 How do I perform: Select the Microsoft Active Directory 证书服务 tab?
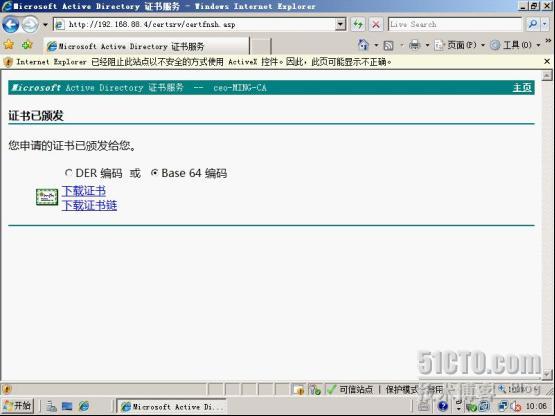coord(147,46)
